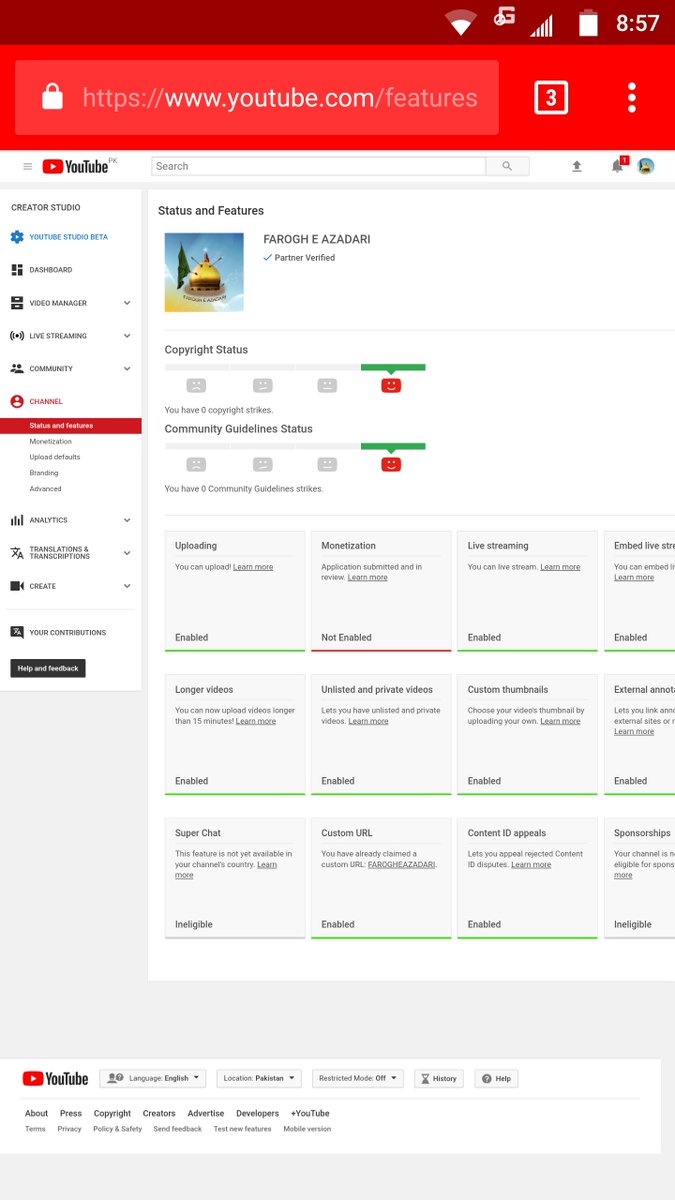Image resolution: width=675 pixels, height=1200 pixels.
Task: Click Test new features footer link
Action: pos(242,1129)
